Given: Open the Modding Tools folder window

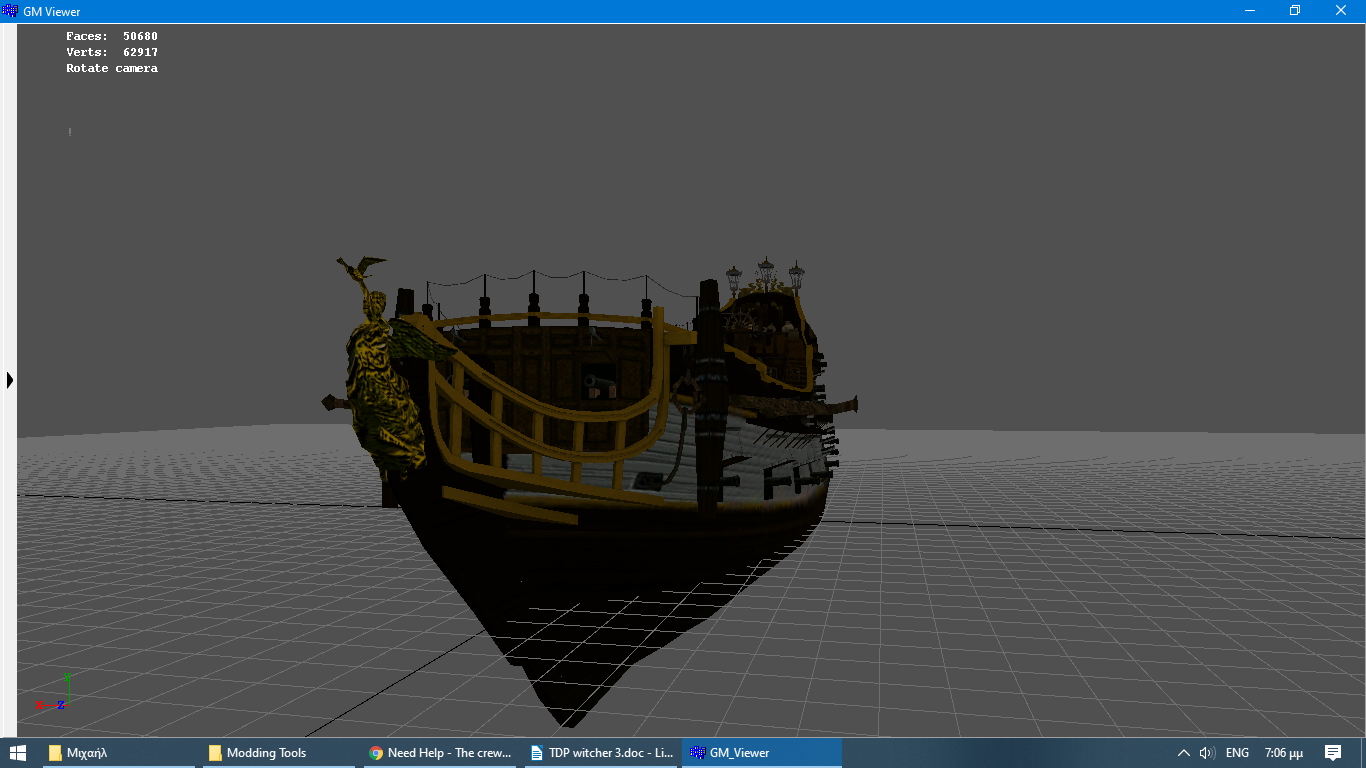Looking at the screenshot, I should point(278,753).
